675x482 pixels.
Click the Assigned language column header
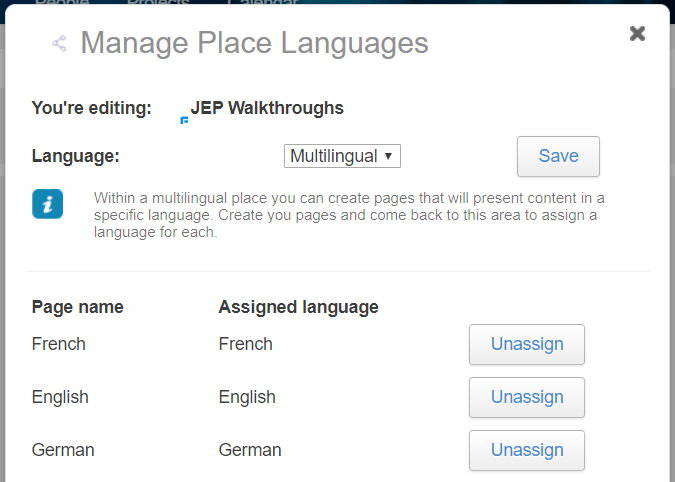click(x=298, y=307)
